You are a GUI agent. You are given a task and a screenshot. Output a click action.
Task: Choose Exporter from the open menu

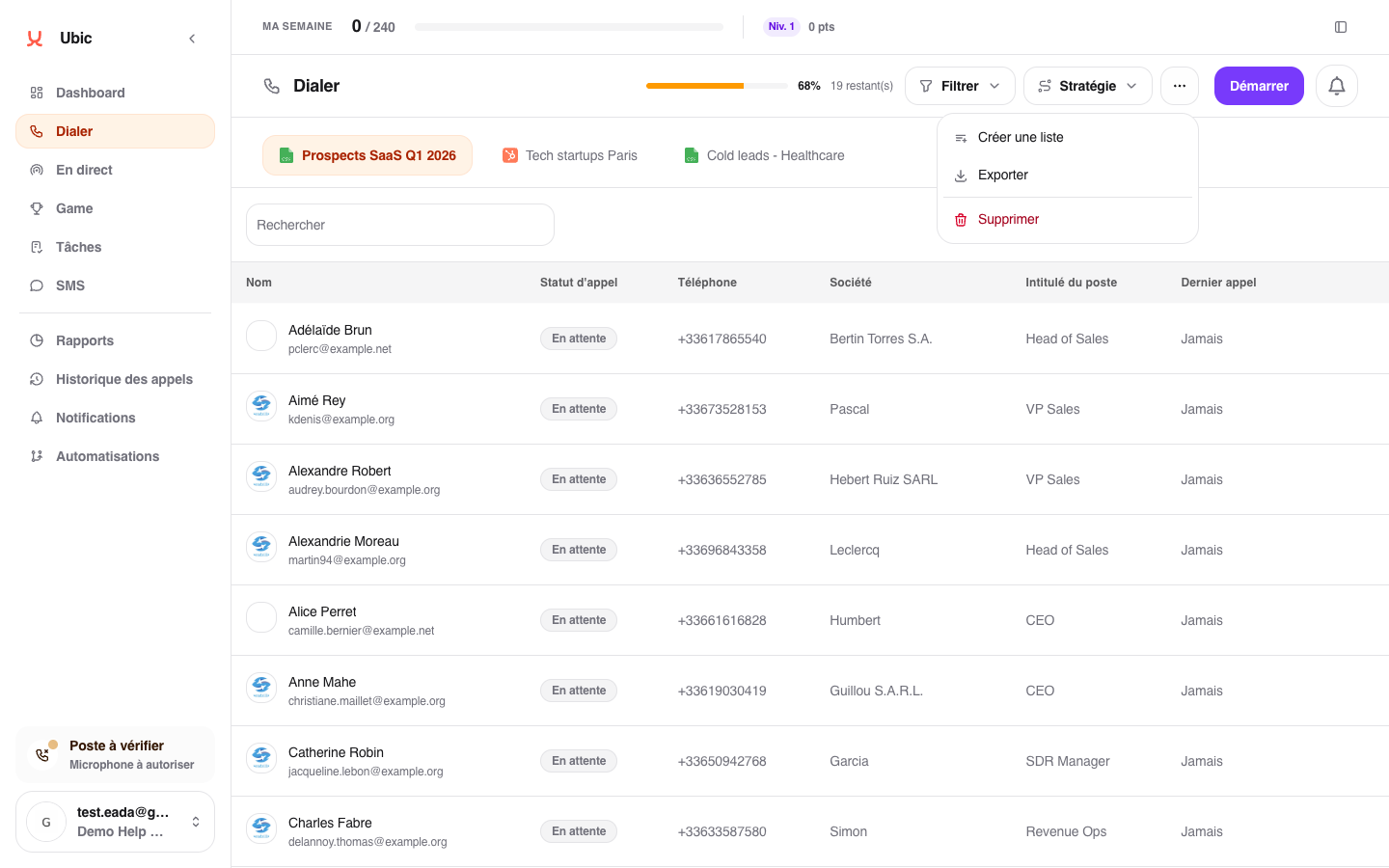[x=1067, y=175]
